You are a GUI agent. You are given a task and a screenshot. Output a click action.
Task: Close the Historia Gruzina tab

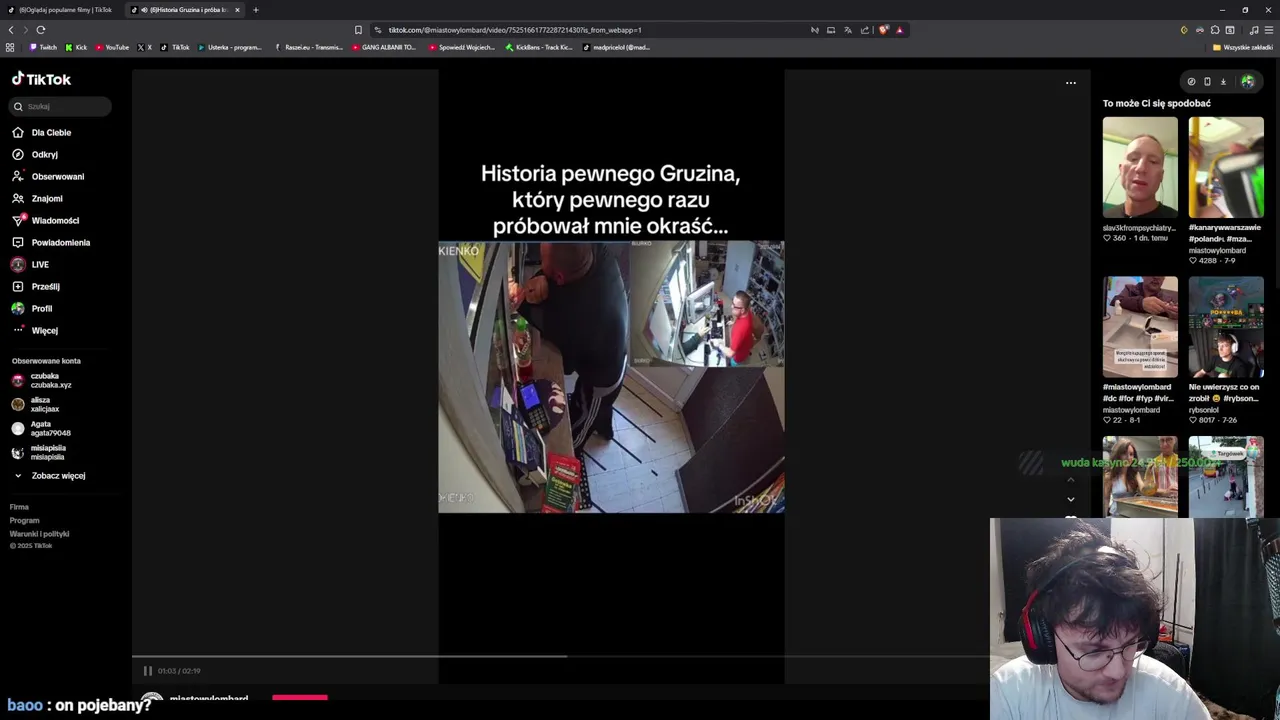tap(237, 10)
